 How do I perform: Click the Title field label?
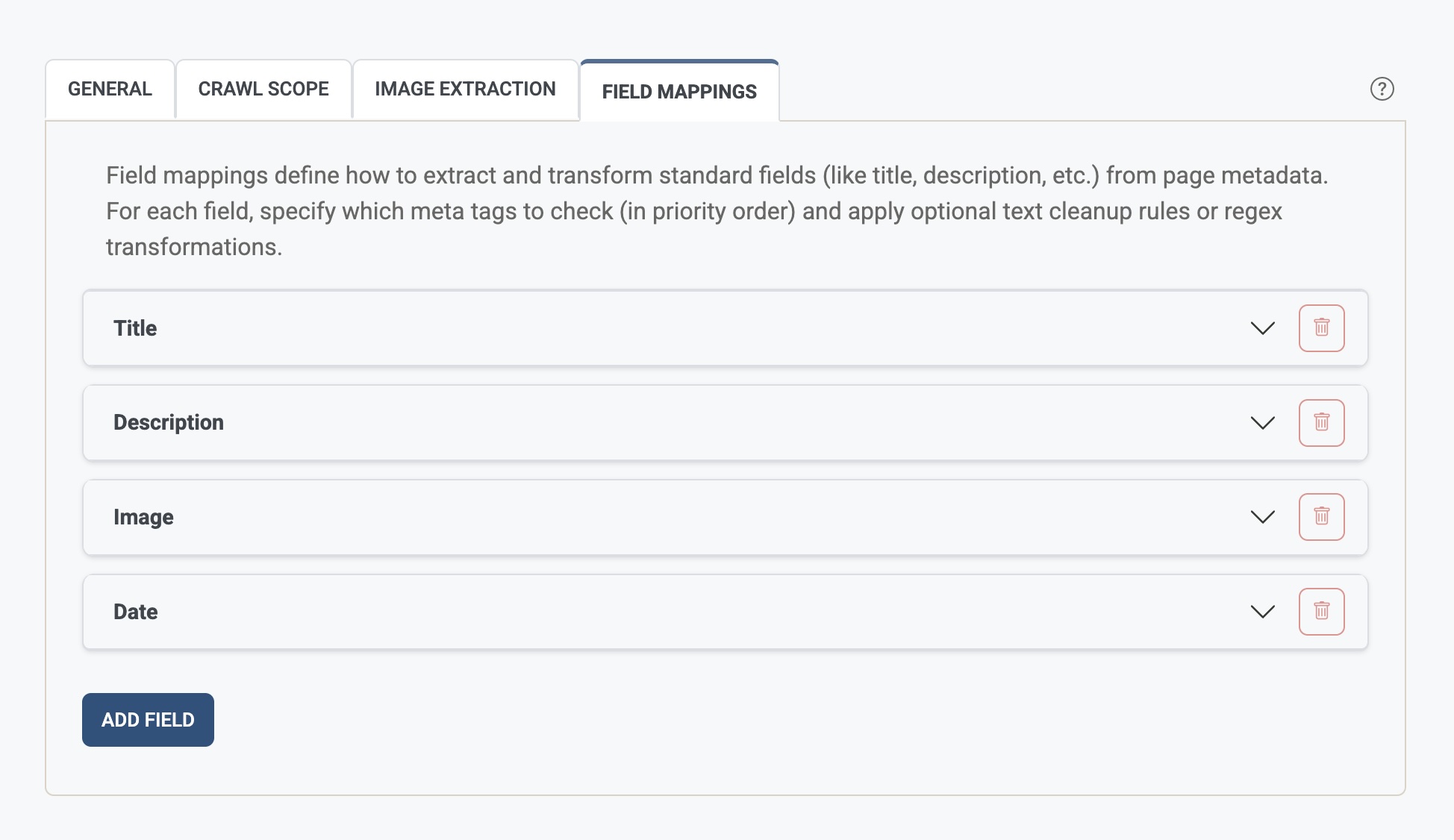[135, 328]
